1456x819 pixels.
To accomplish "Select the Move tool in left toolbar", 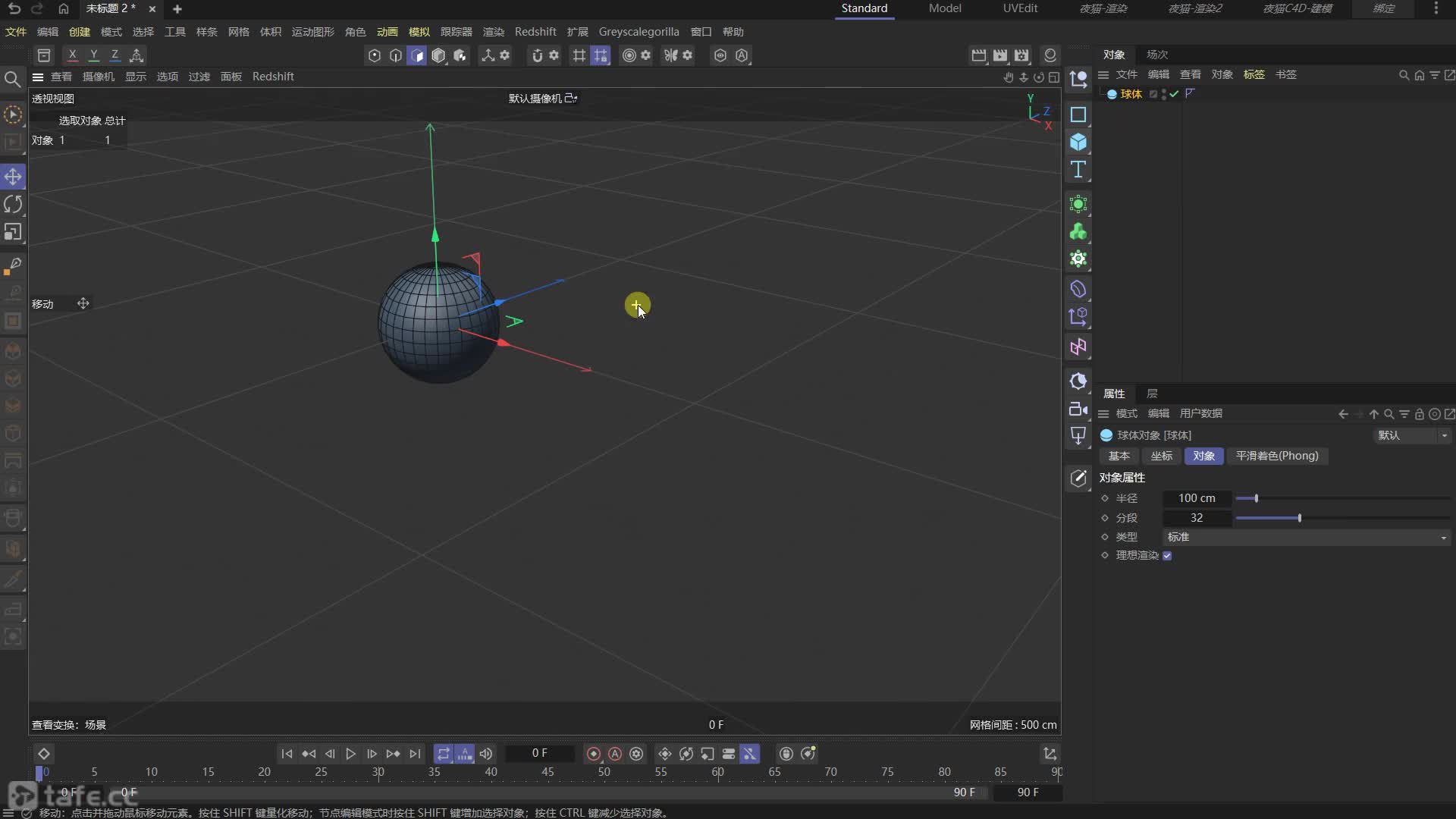I will (x=13, y=177).
